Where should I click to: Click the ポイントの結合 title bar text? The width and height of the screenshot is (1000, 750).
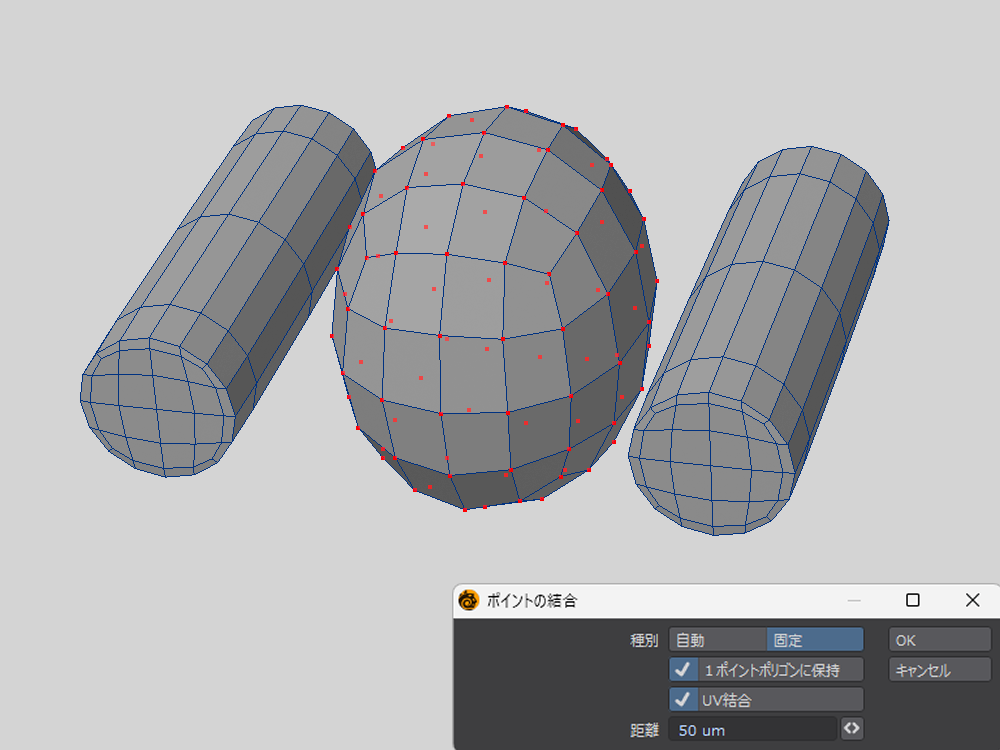click(x=531, y=601)
